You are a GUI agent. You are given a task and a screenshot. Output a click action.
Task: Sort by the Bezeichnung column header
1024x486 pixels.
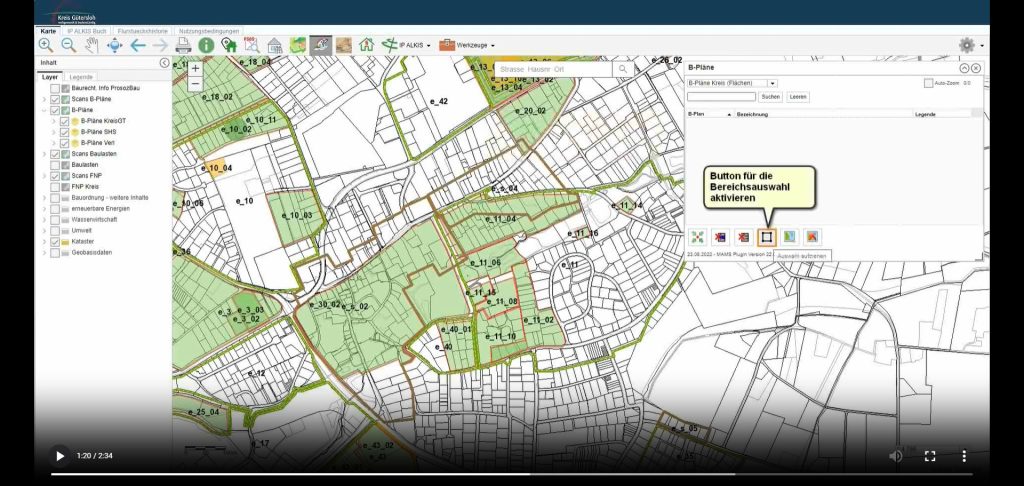[x=823, y=114]
